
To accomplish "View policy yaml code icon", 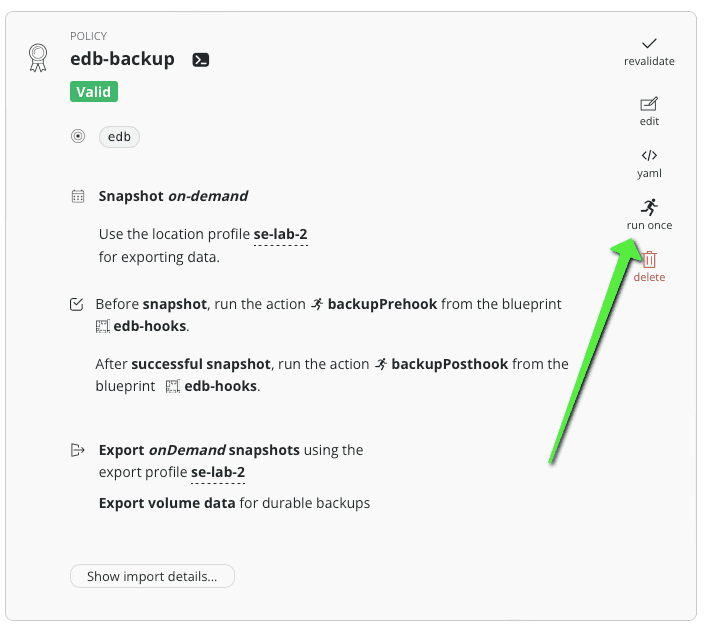I will 649,156.
